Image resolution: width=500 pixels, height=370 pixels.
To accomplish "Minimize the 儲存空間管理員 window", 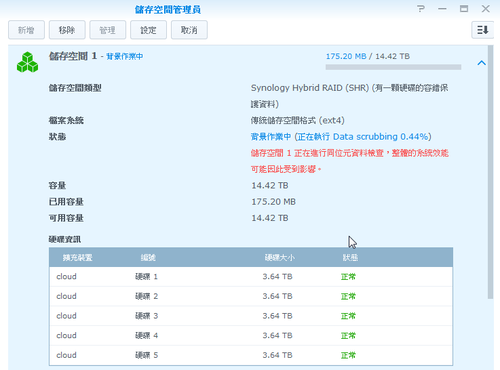I will pos(442,9).
